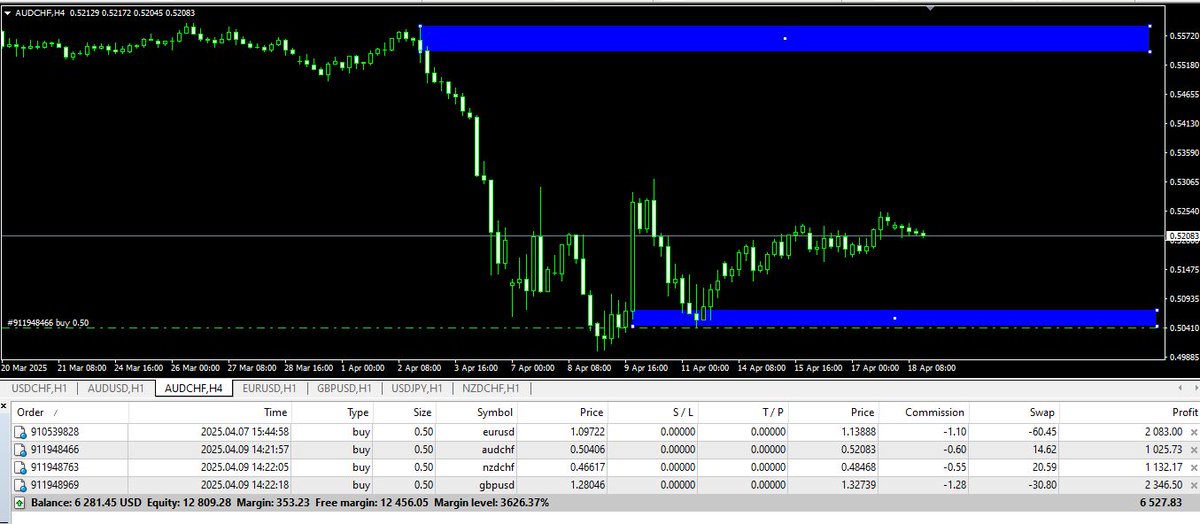The image size is (1200, 524).
Task: Select order number 911948969
Action: (54, 484)
